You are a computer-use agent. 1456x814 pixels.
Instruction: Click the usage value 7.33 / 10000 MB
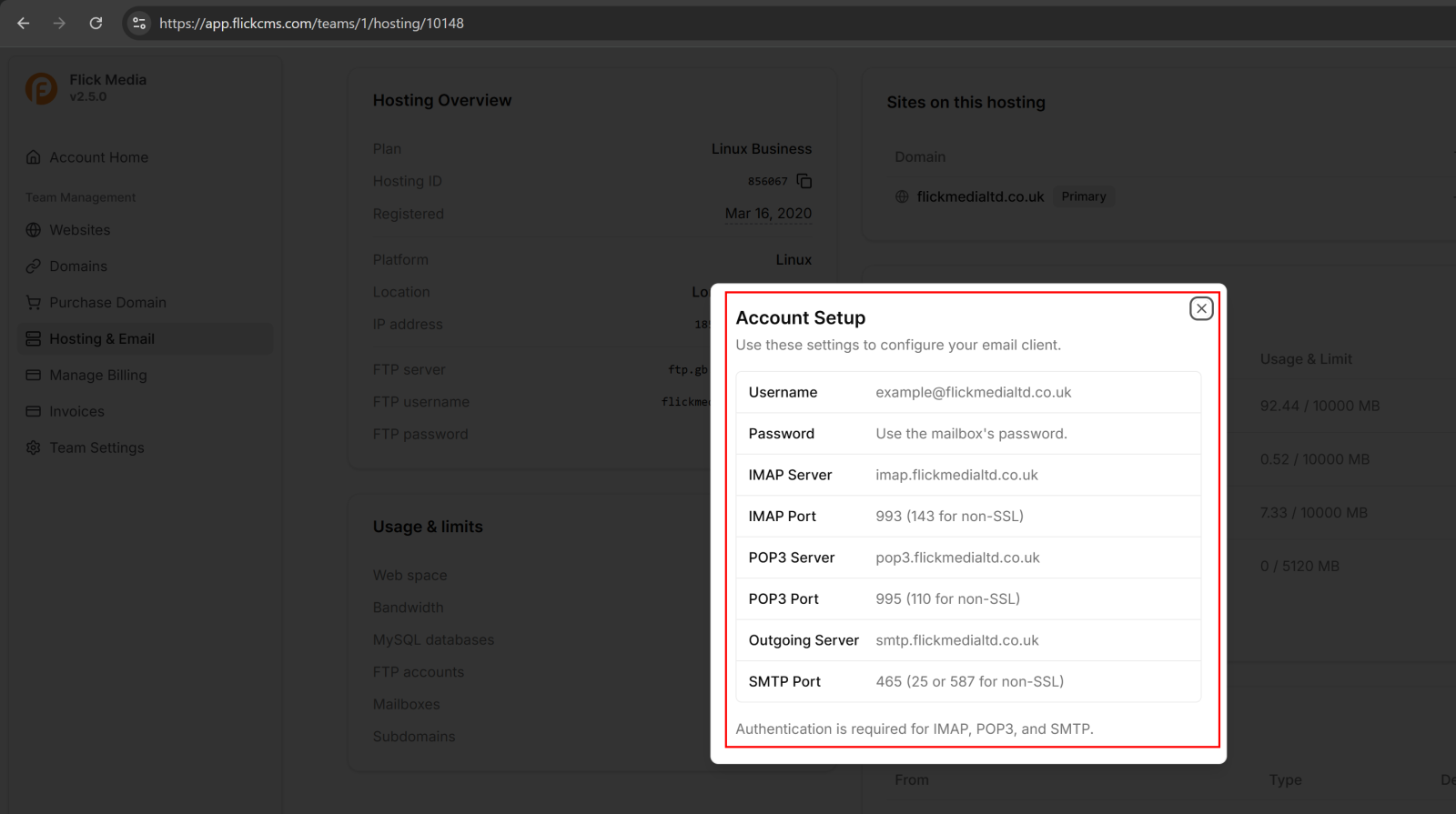point(1313,513)
